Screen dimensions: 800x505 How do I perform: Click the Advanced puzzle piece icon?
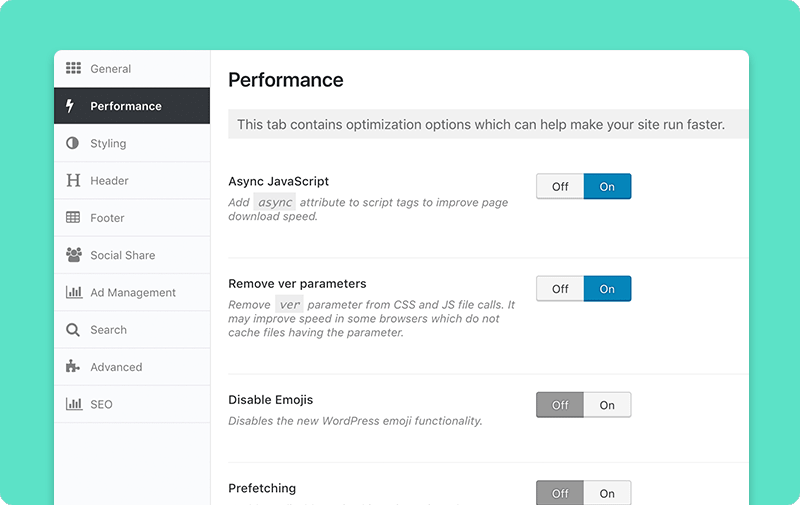(x=73, y=366)
